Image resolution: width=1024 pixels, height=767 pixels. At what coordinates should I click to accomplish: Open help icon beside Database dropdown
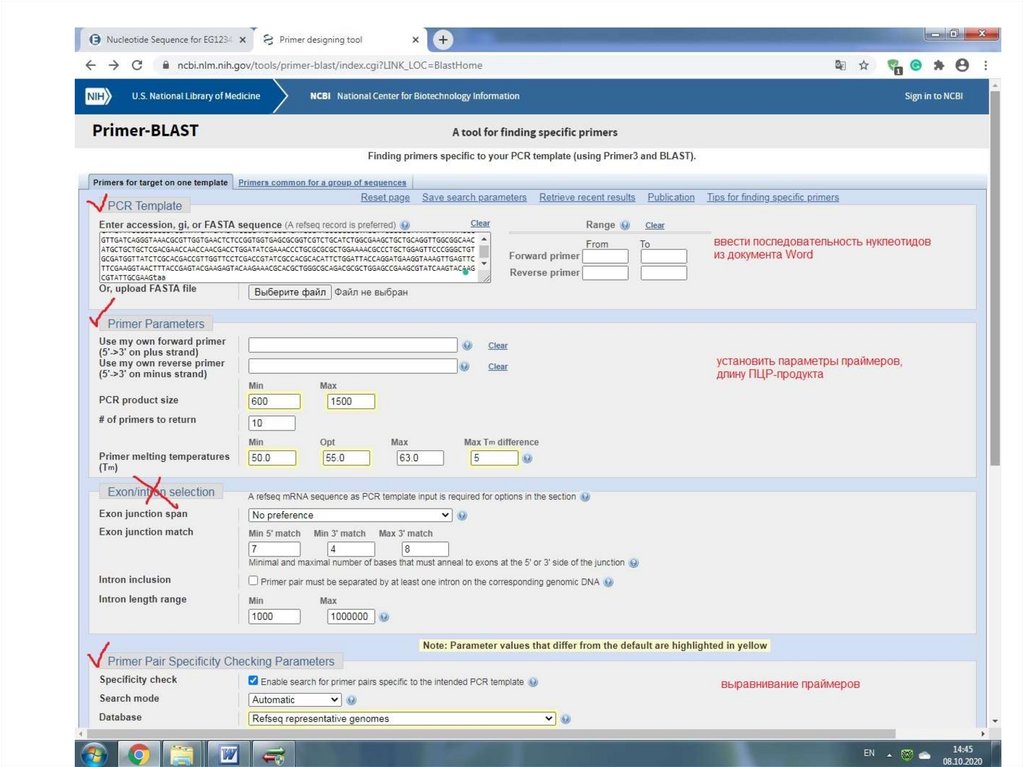tap(566, 719)
